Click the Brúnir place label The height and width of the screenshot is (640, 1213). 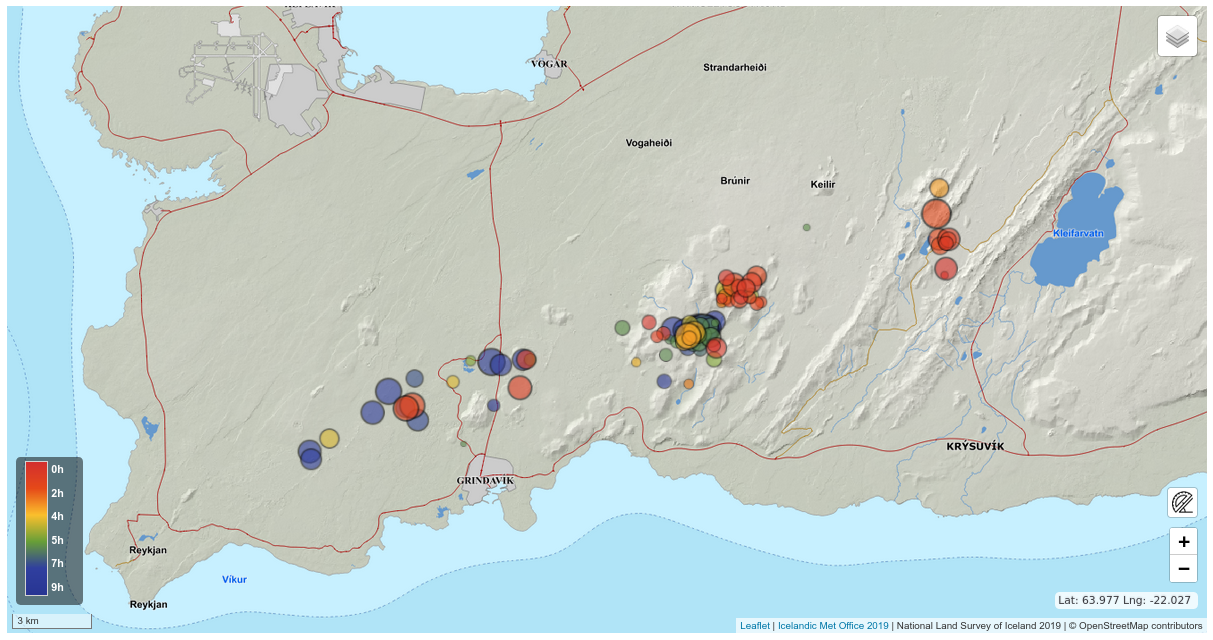[735, 181]
